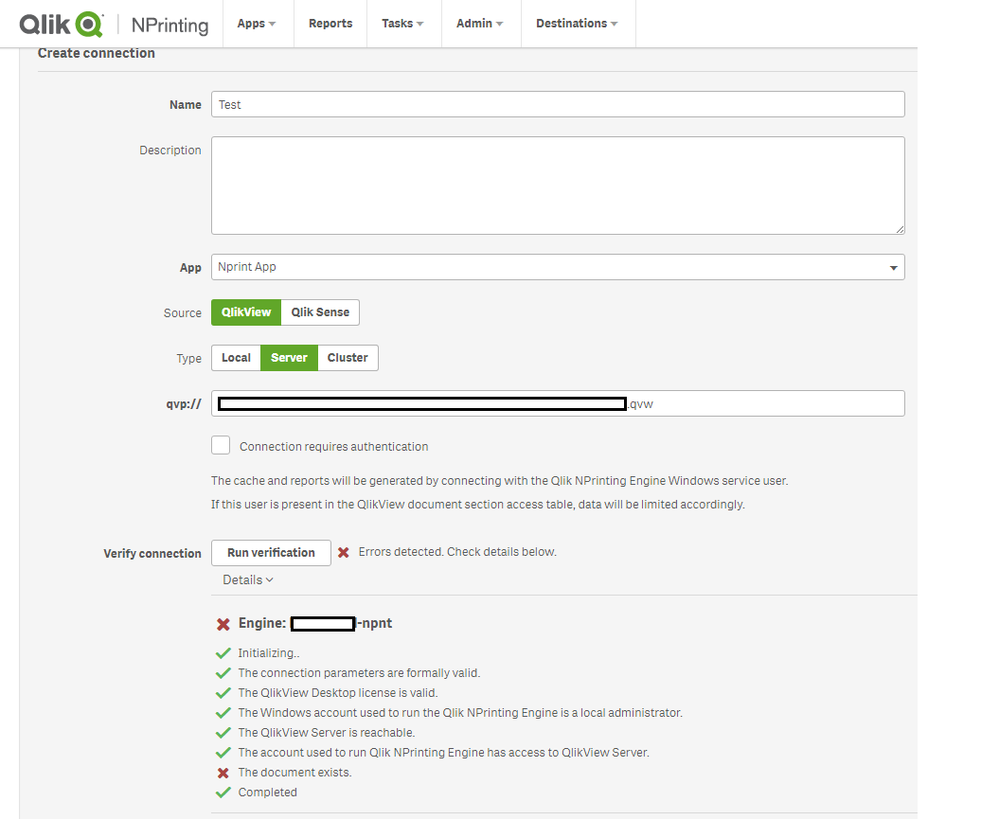Click check icon for QlikView Desktop license
The height and width of the screenshot is (819, 999).
[223, 693]
